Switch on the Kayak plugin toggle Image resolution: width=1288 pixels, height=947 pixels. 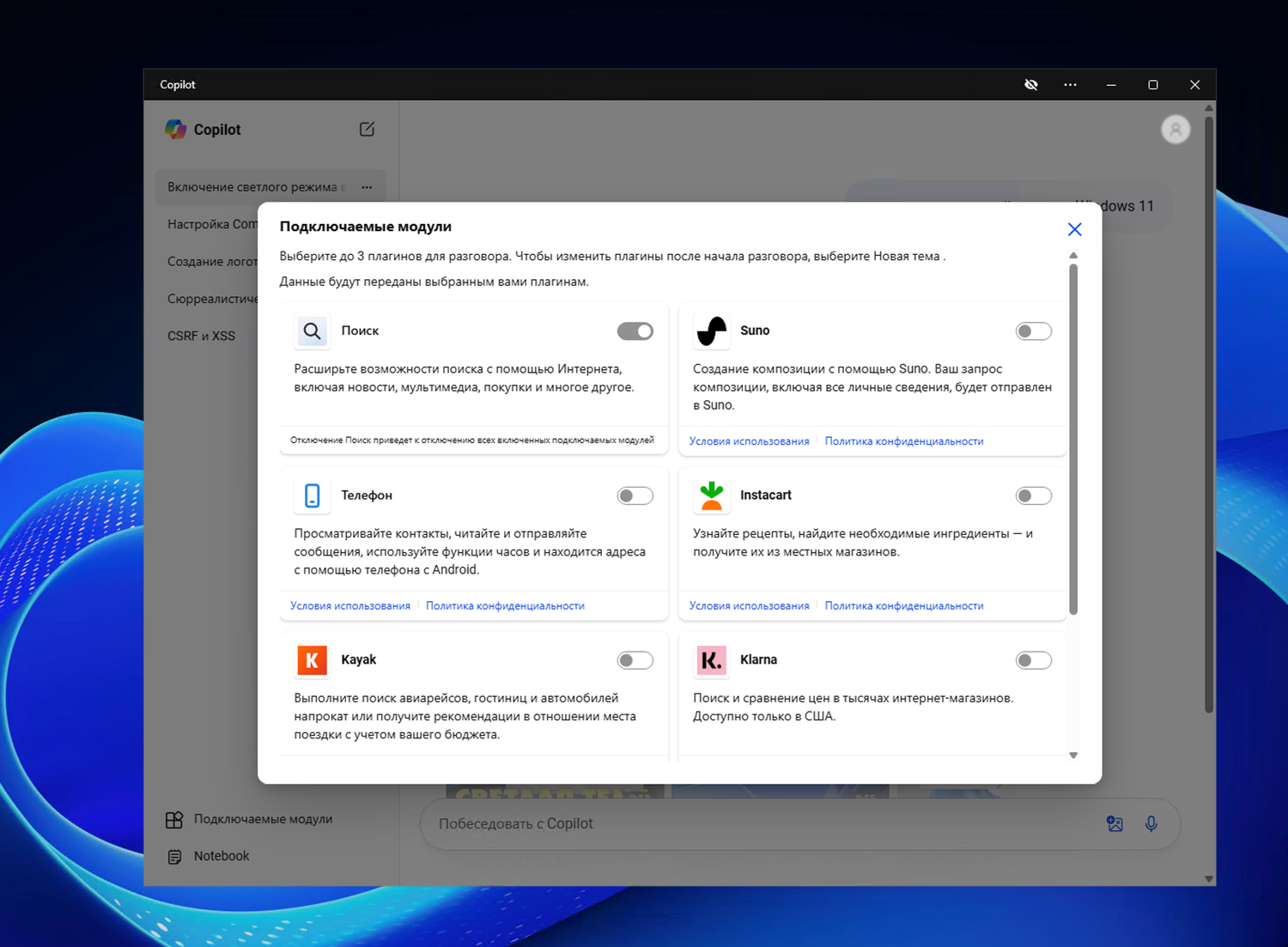[635, 661]
